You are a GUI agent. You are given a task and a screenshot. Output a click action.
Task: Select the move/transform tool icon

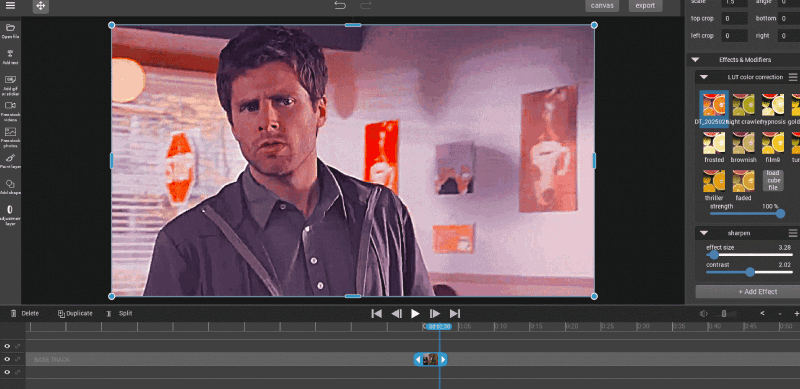click(x=41, y=6)
